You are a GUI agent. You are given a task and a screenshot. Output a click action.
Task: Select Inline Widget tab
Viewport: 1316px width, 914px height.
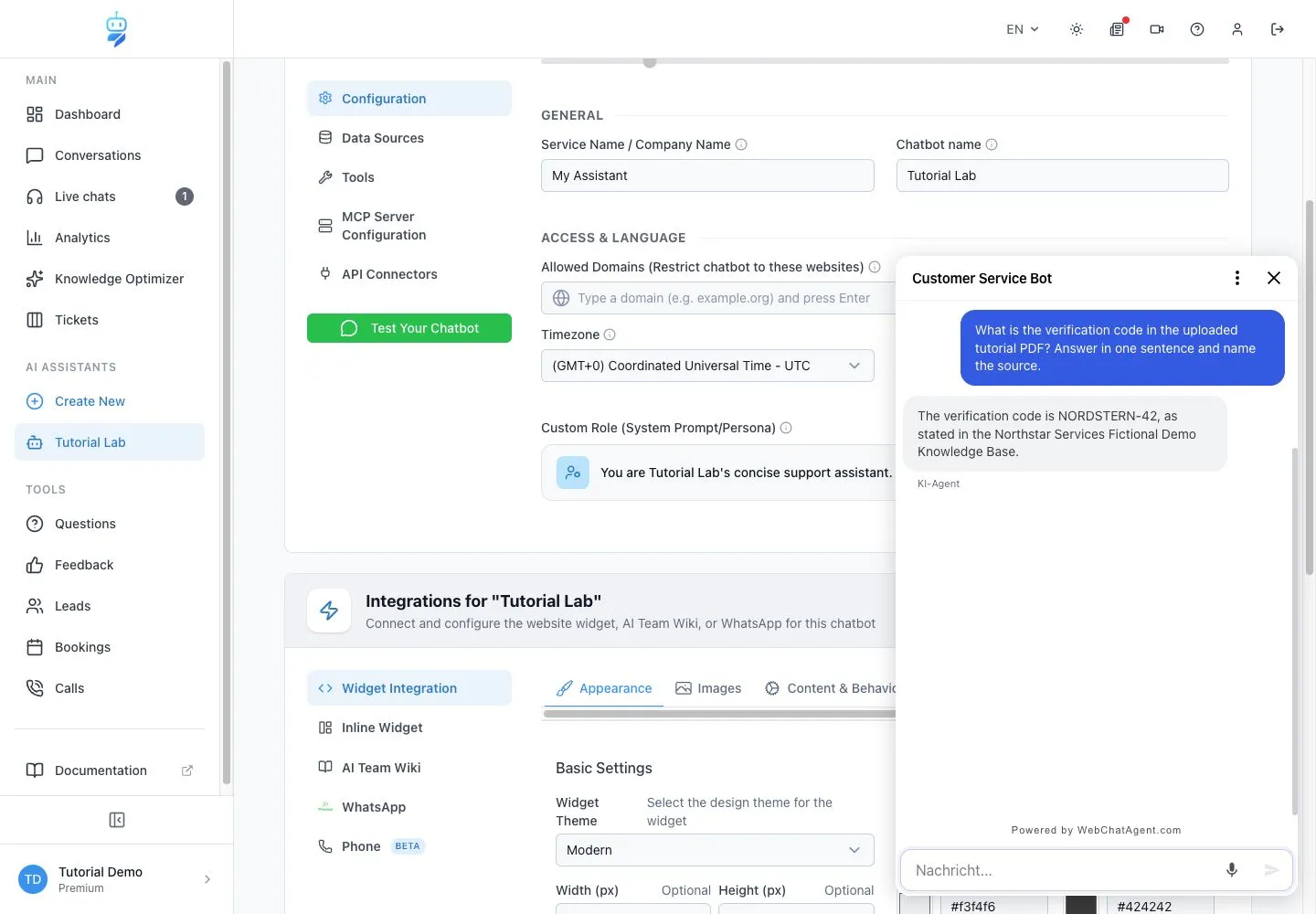click(409, 728)
